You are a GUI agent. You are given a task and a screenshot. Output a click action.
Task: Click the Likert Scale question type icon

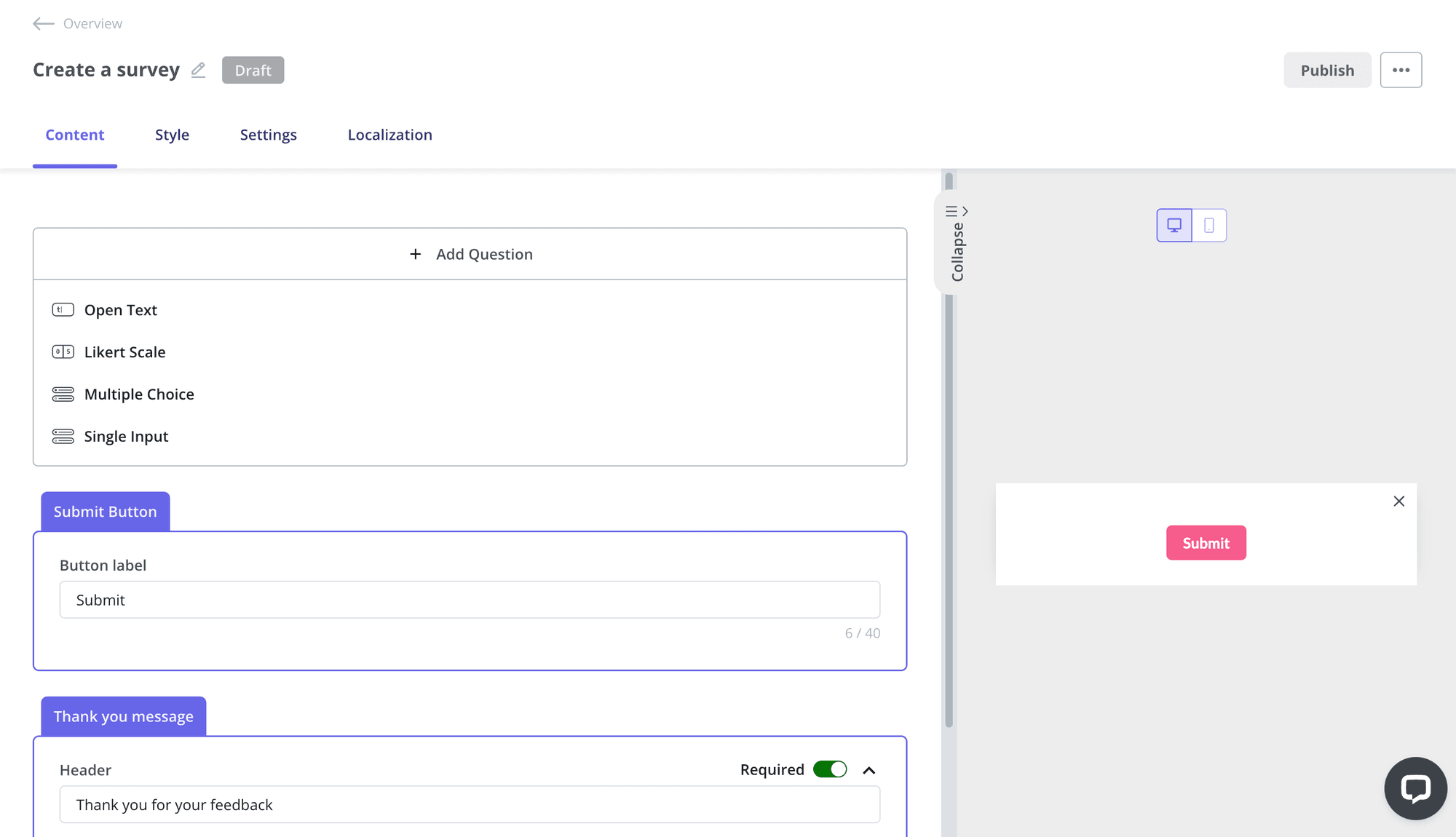63,351
